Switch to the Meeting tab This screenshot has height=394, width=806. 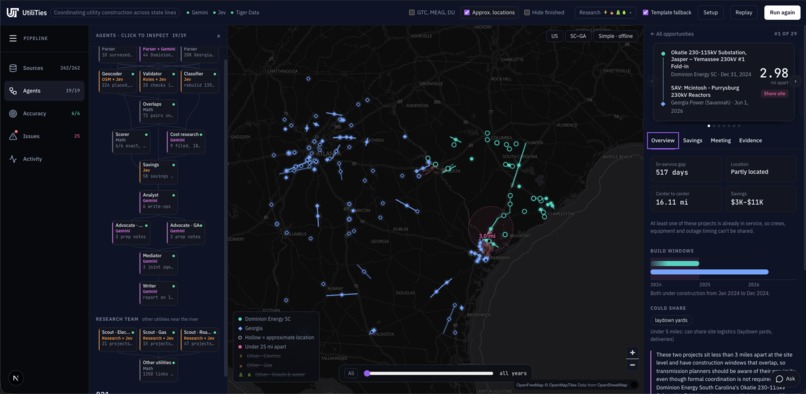point(721,140)
